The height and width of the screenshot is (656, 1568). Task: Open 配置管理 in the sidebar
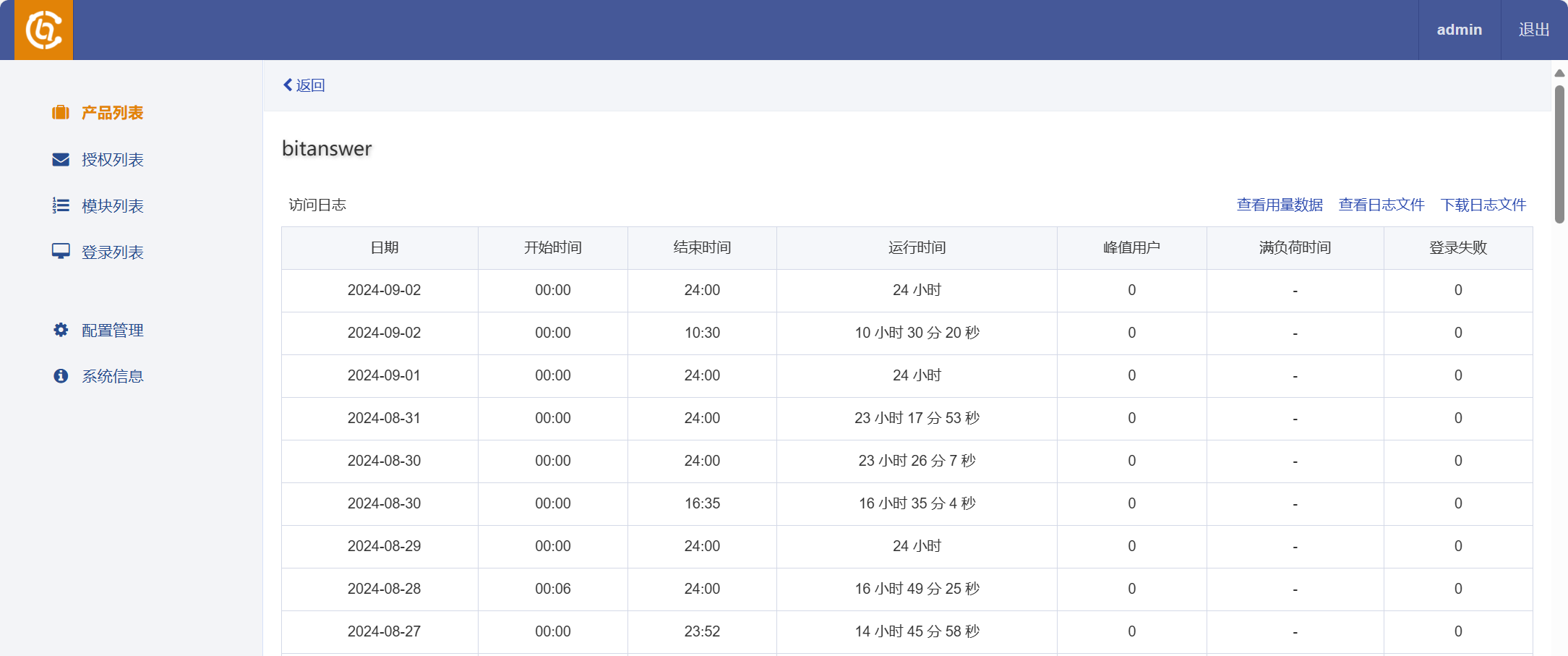(112, 330)
